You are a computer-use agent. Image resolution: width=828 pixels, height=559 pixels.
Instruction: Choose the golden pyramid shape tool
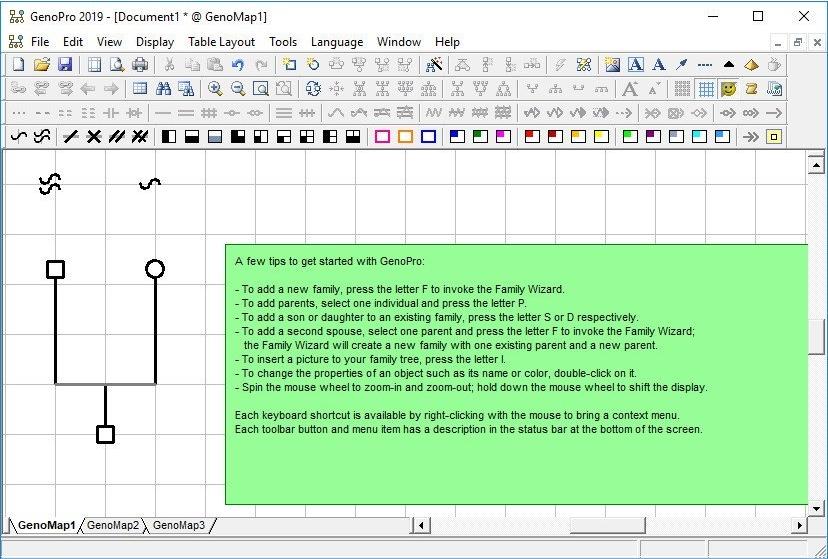tap(751, 64)
